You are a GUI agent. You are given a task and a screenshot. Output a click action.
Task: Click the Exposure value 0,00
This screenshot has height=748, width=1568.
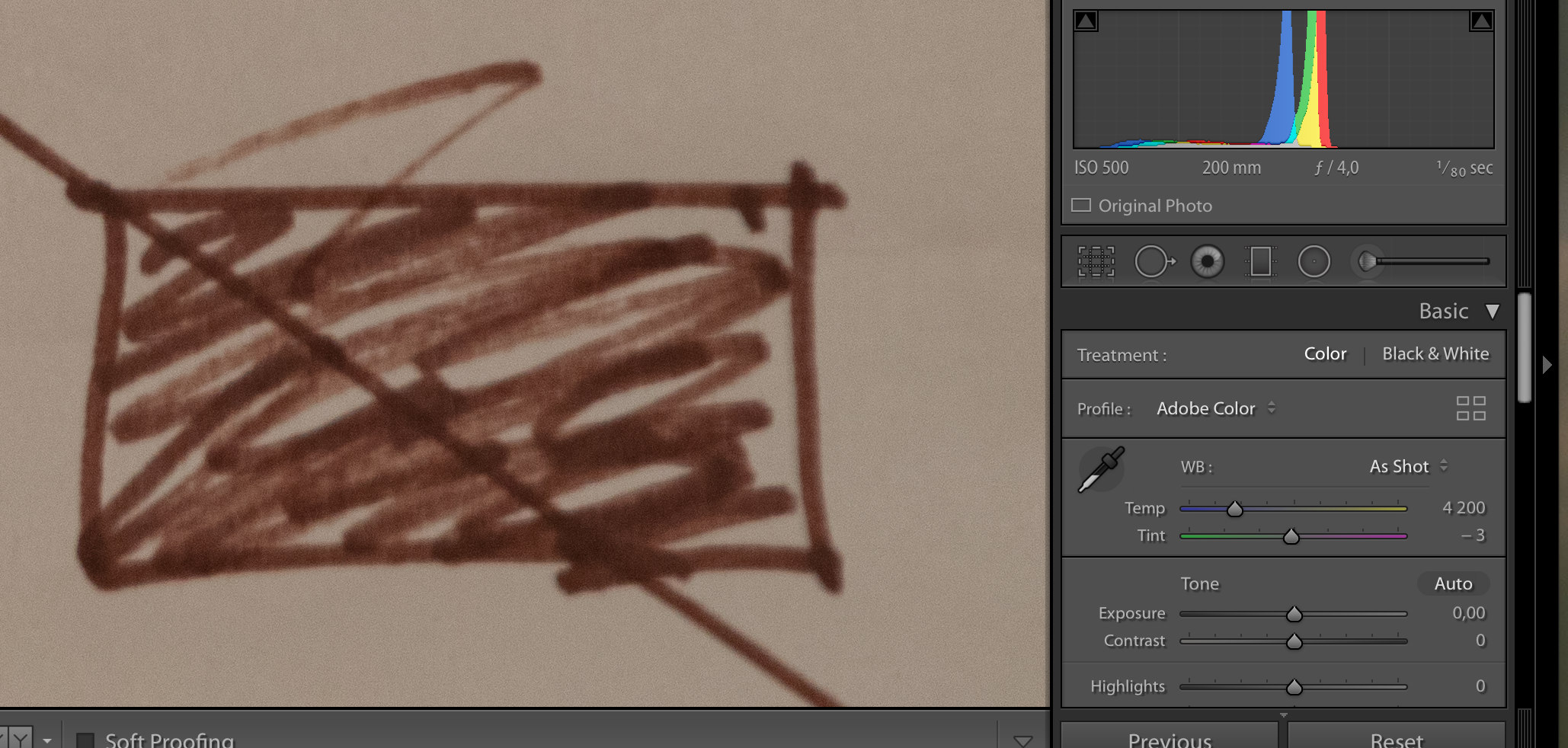click(x=1468, y=612)
